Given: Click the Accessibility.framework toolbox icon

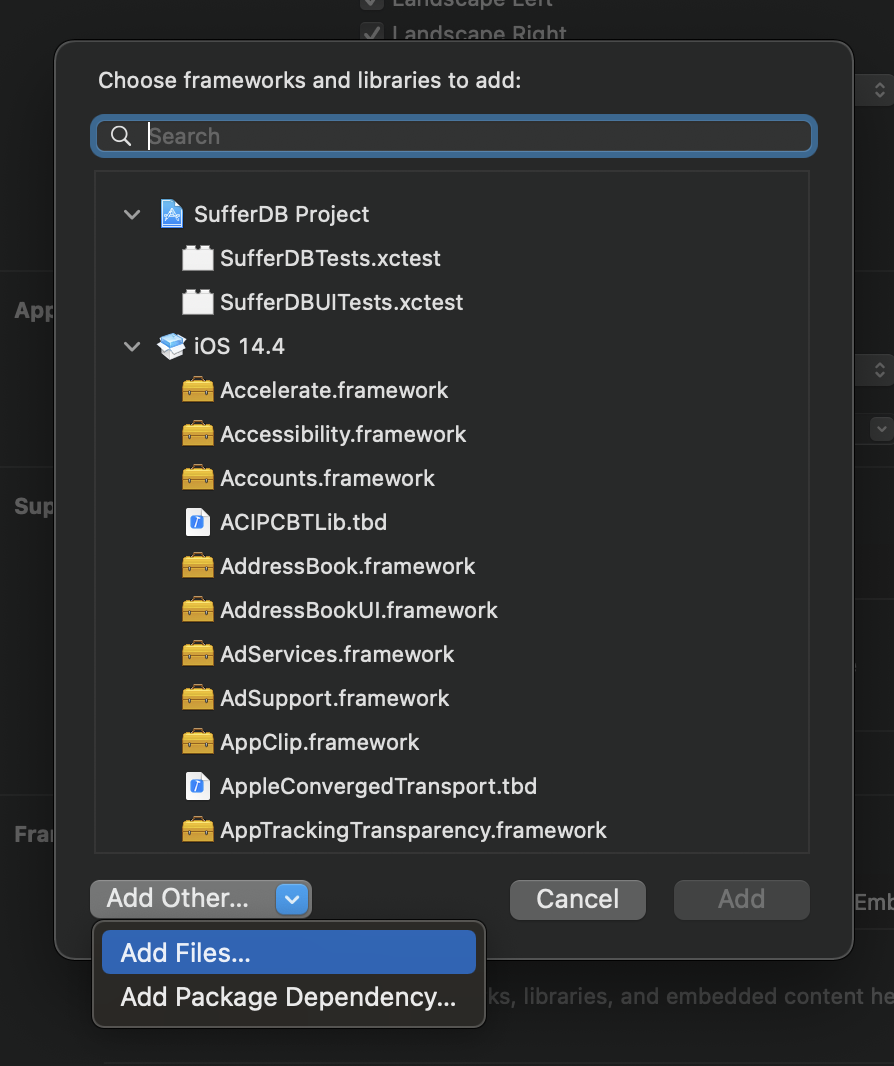Looking at the screenshot, I should click(198, 434).
